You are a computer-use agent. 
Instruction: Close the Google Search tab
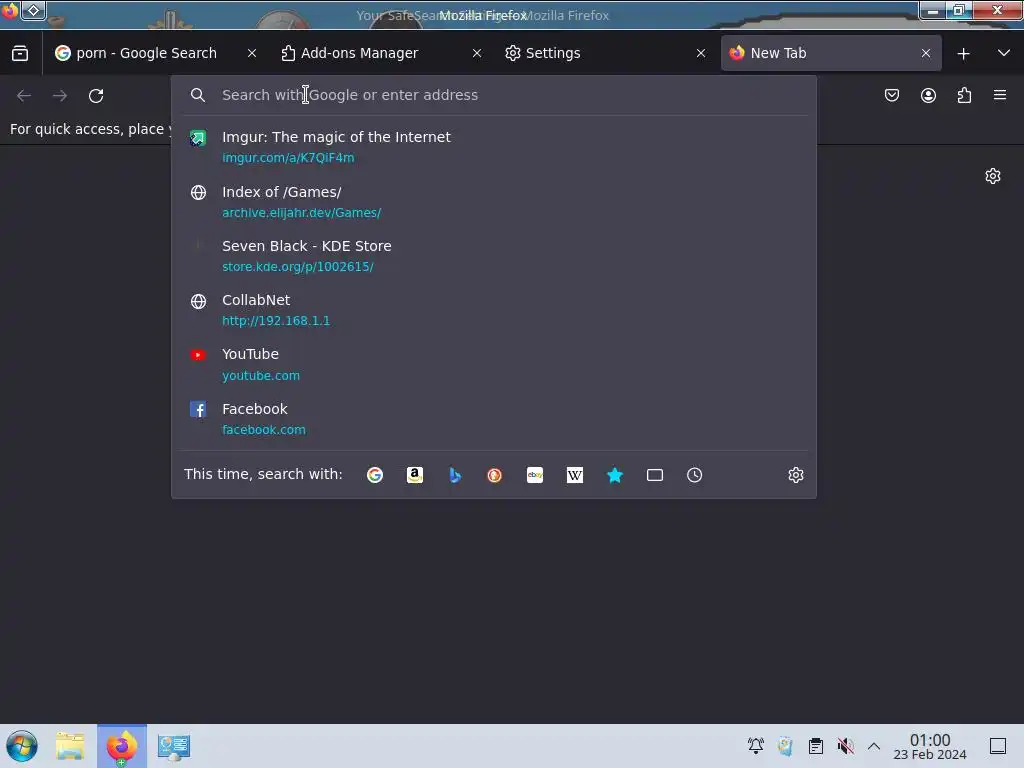[252, 54]
